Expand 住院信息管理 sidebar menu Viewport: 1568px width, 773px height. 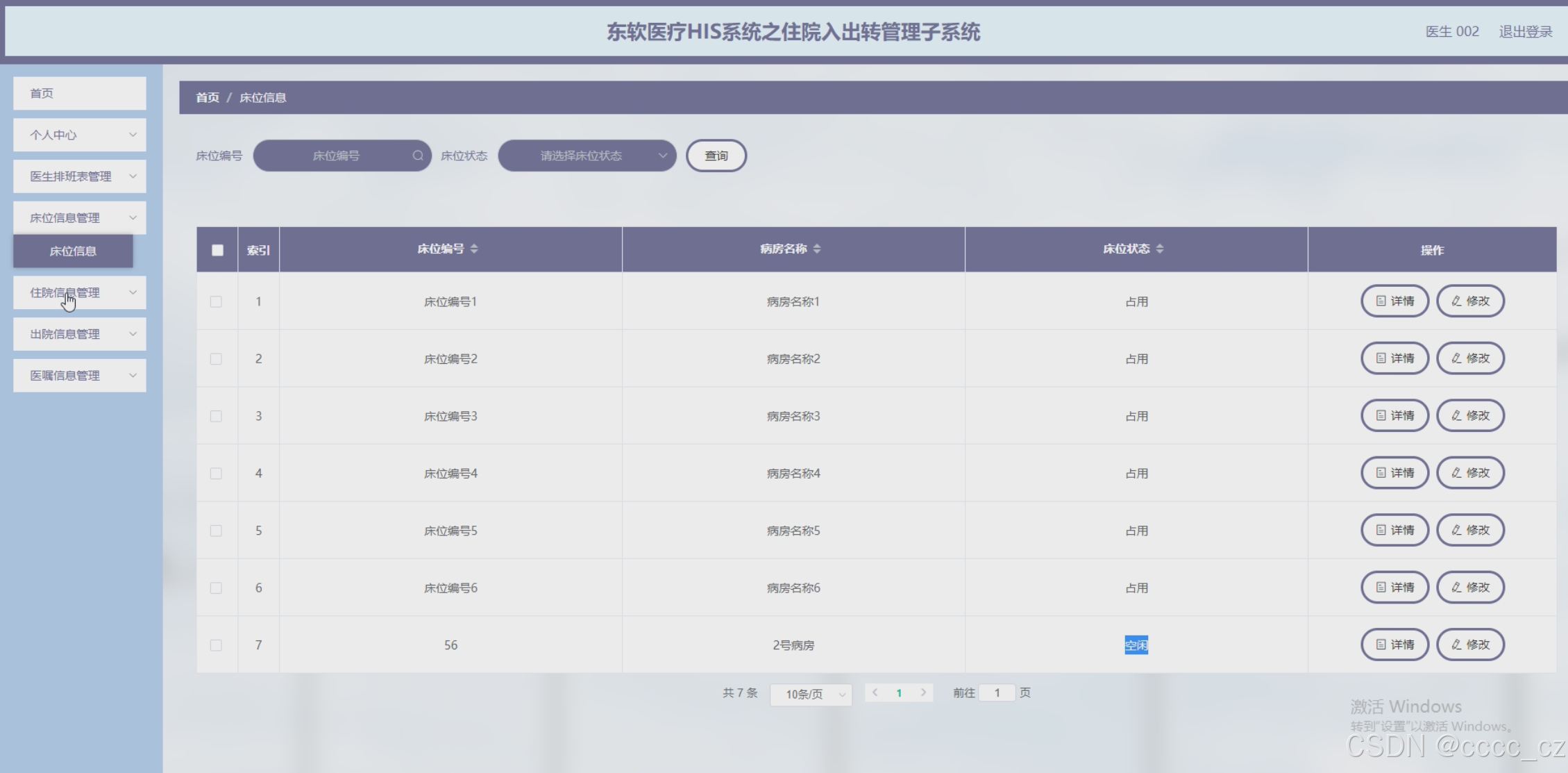(80, 292)
